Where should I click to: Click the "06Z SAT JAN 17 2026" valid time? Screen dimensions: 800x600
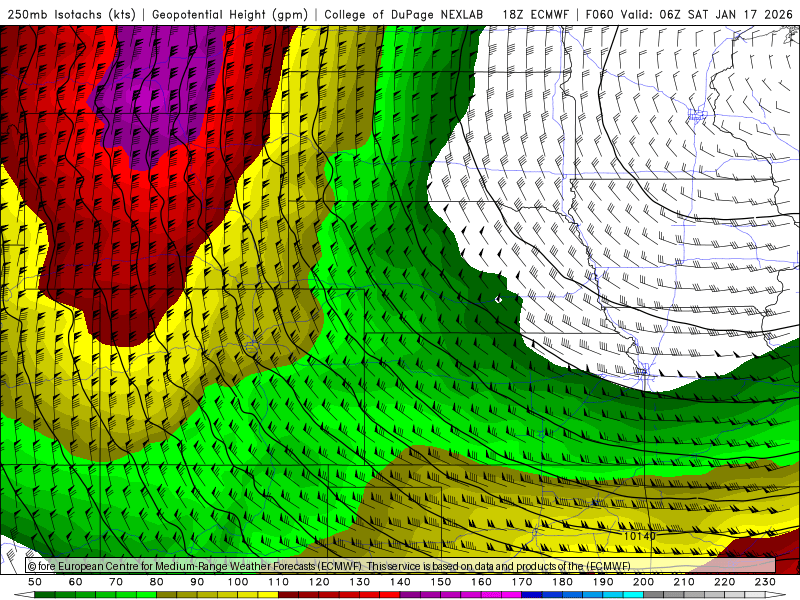726,14
